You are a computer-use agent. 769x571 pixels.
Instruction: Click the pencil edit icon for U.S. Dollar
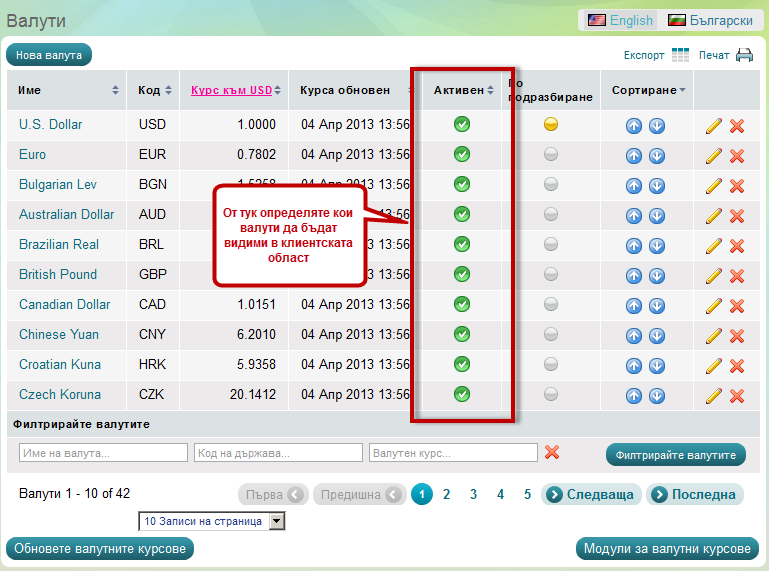pyautogui.click(x=713, y=125)
